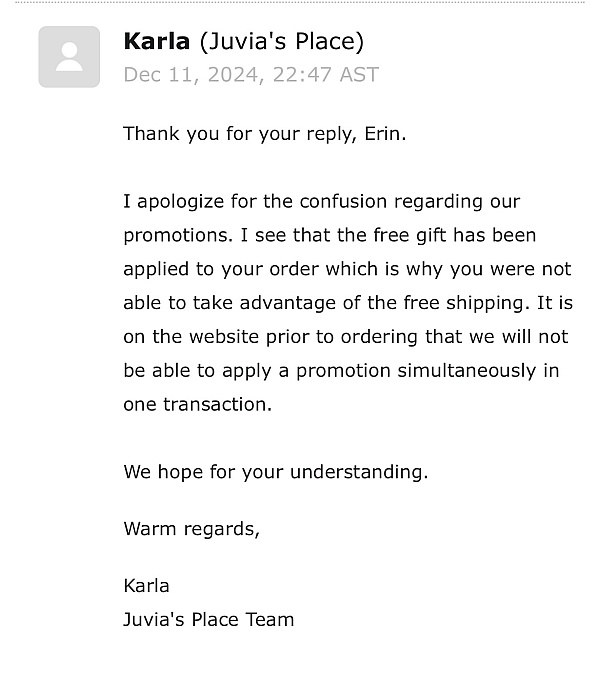Screen dimensions: 600x690
Task: Click Karla's gray avatar placeholder icon
Action: [69, 57]
